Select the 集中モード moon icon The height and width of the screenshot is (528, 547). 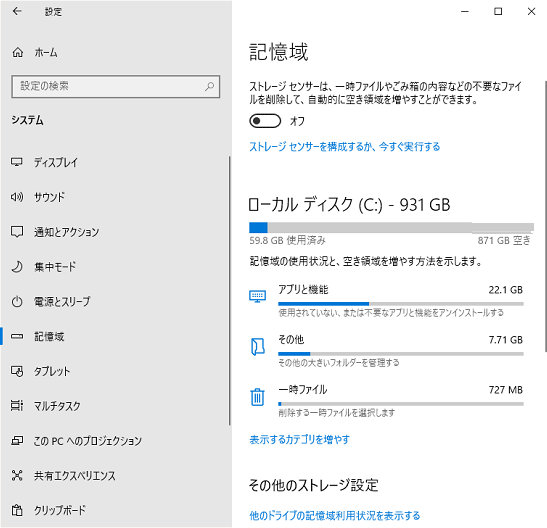point(17,267)
